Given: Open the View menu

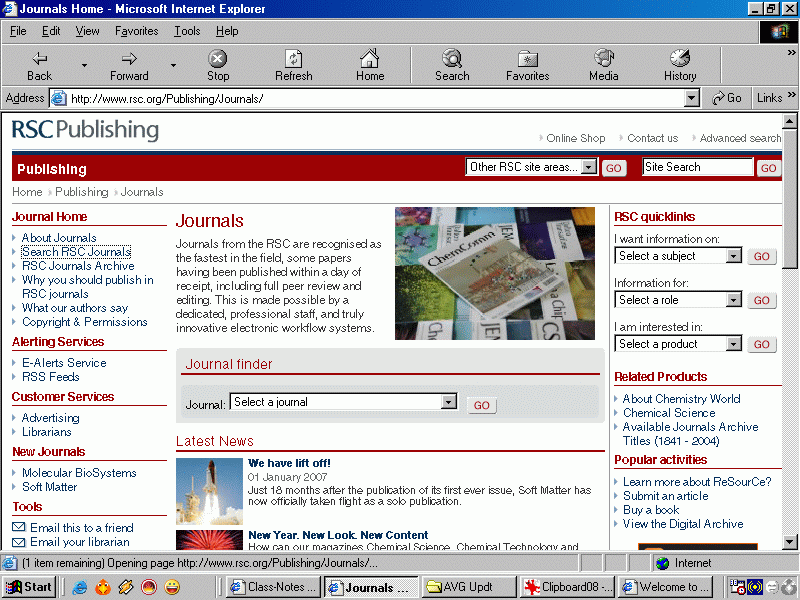Looking at the screenshot, I should coord(87,31).
